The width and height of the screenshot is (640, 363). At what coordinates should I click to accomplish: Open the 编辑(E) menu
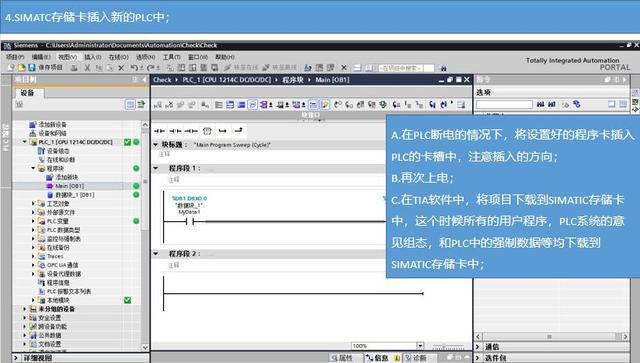(41, 57)
